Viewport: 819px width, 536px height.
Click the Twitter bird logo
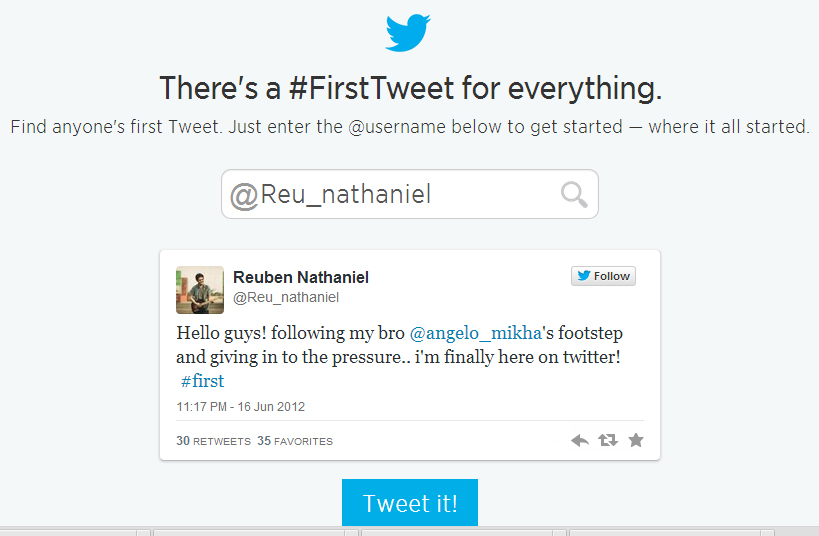408,32
